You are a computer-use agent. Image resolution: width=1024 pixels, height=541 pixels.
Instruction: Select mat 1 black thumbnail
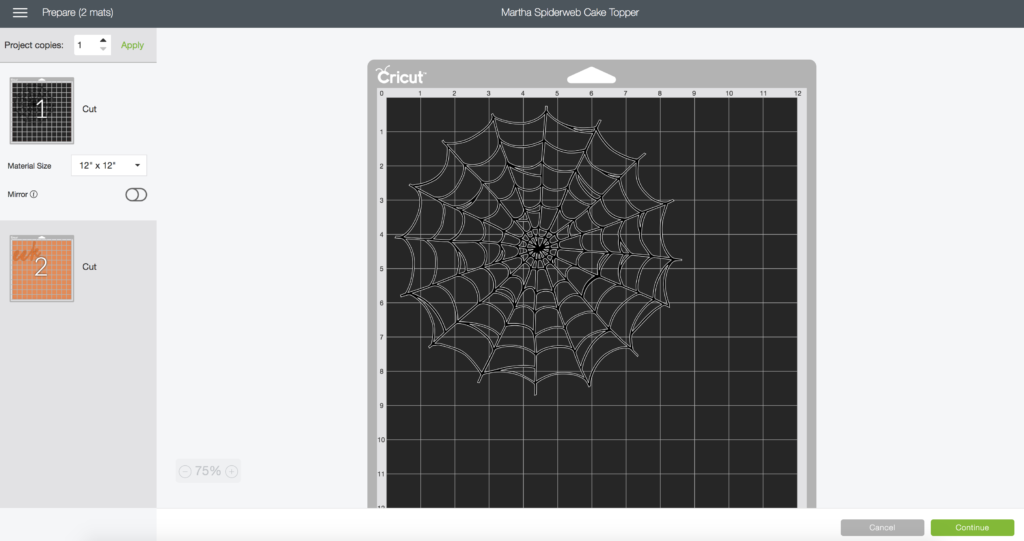pyautogui.click(x=42, y=110)
